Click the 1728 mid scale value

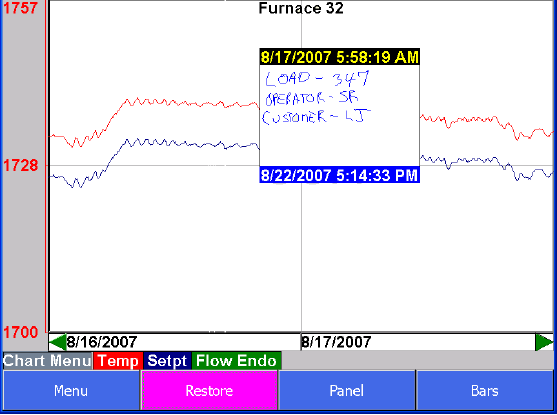(20, 166)
